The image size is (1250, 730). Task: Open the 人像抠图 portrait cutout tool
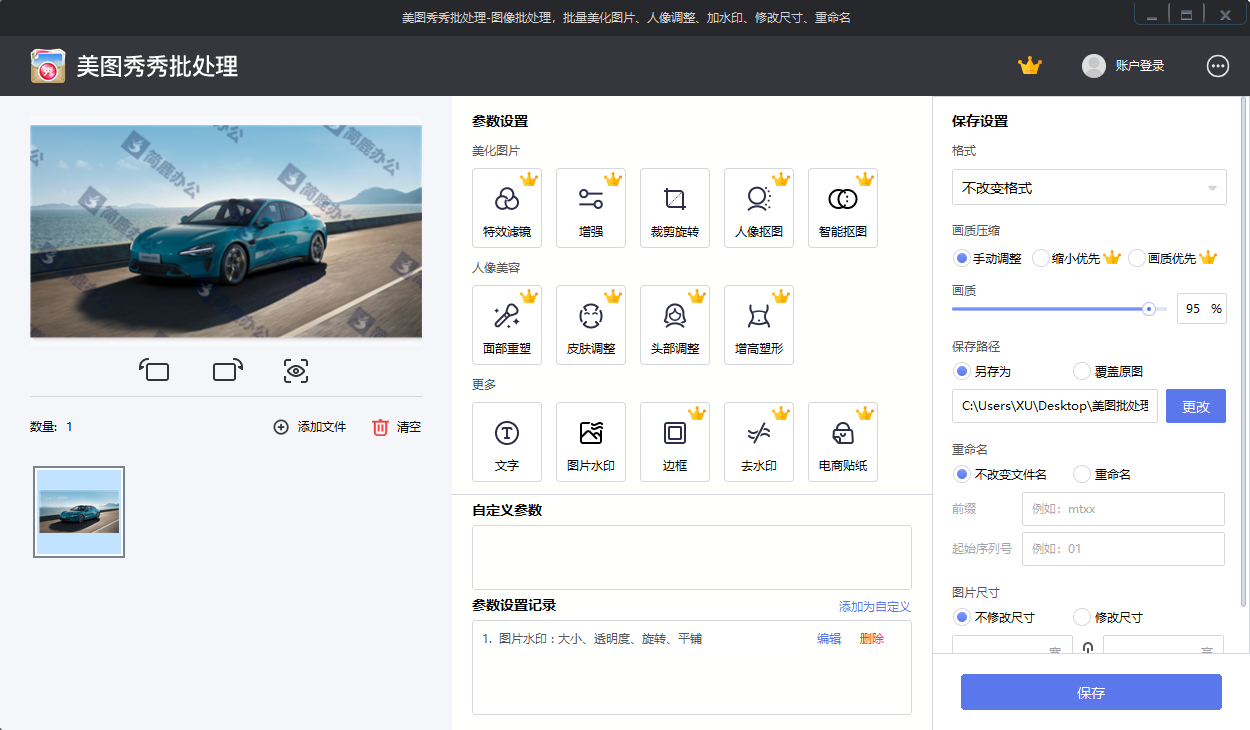[759, 208]
